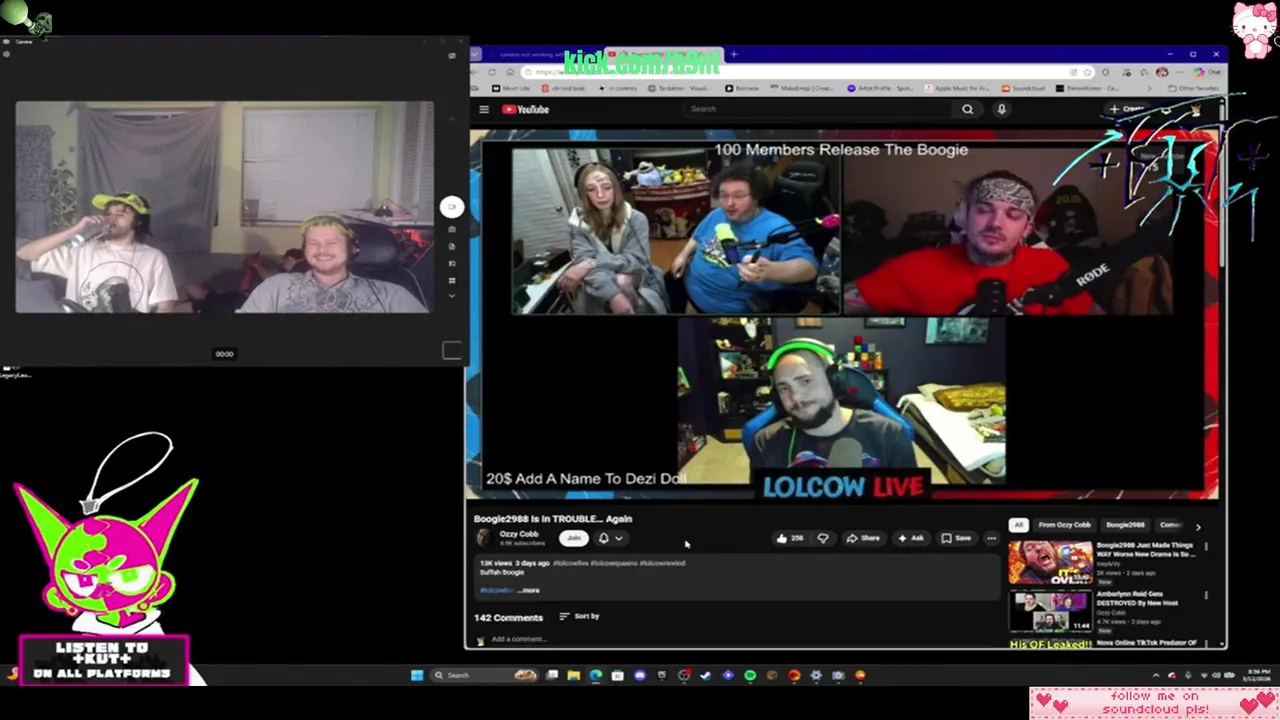Open the Ask button under the video
Viewport: 1280px width, 720px height.
tap(910, 538)
